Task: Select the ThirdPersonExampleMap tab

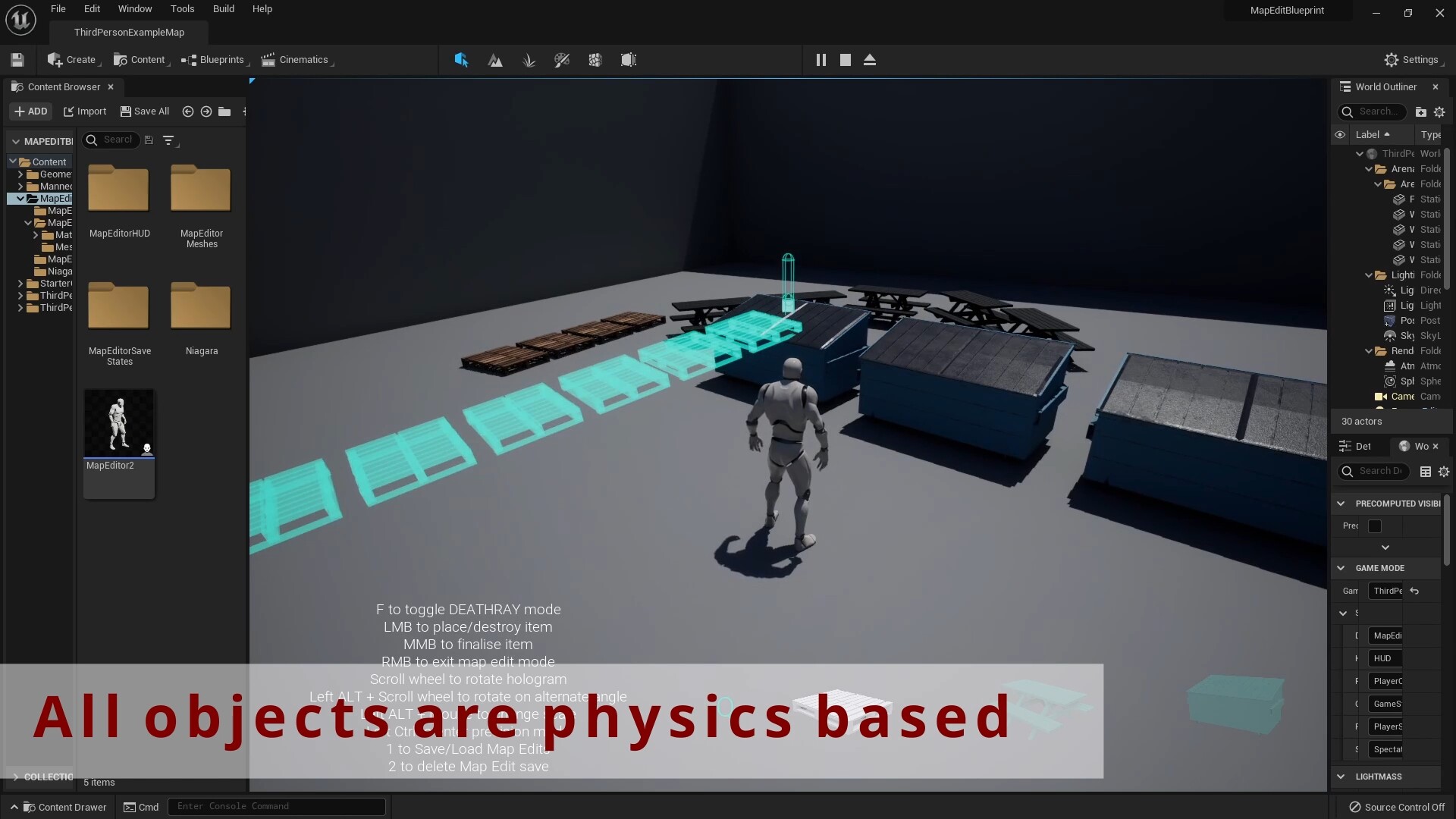Action: (129, 32)
